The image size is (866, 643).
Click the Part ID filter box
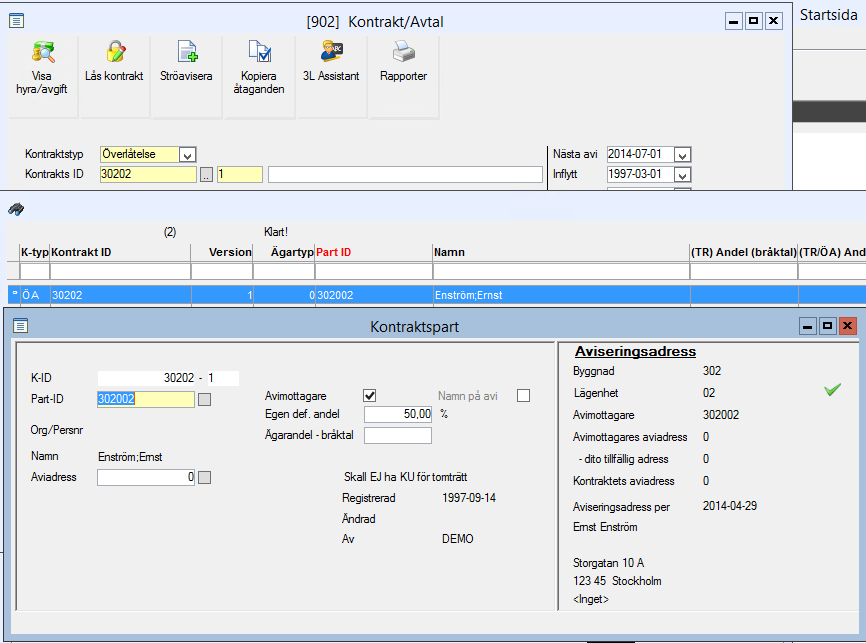374,271
